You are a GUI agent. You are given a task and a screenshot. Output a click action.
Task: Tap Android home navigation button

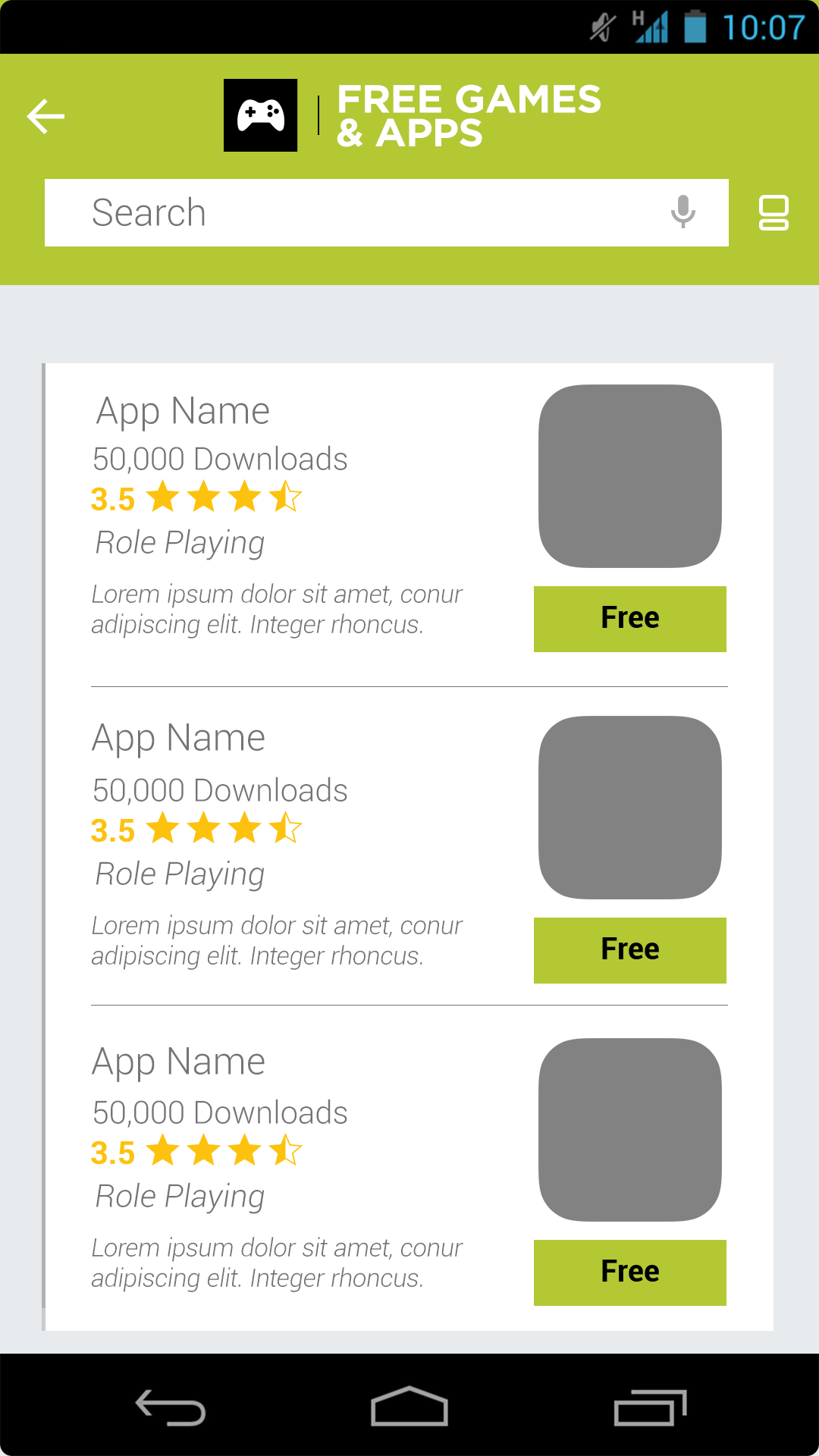(409, 1406)
